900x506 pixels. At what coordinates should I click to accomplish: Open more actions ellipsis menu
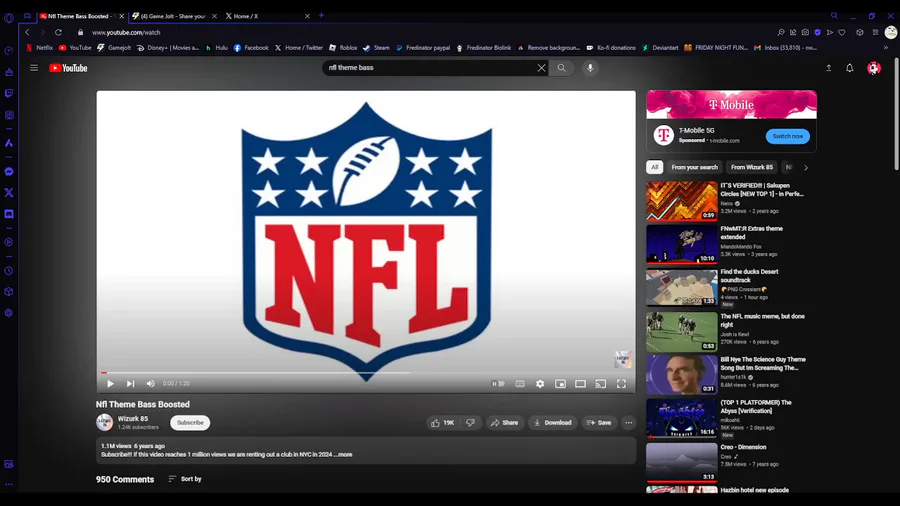tap(629, 423)
